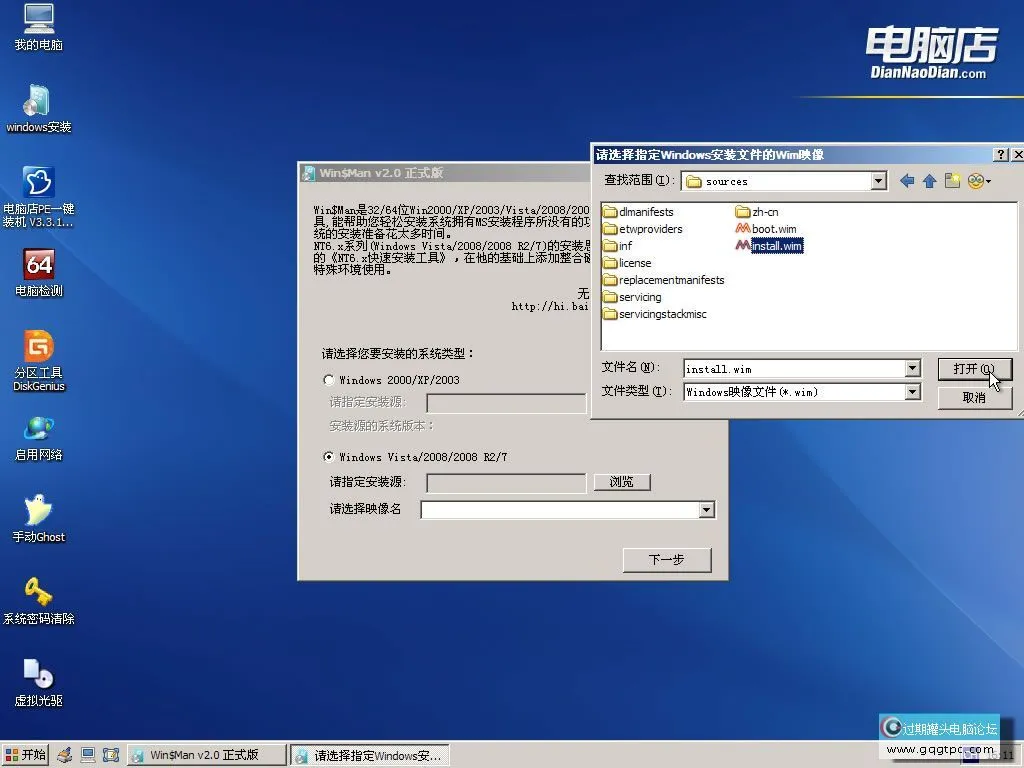Switch to the Win$Man v2.0 taskbar window
The width and height of the screenshot is (1024, 768).
(x=205, y=754)
